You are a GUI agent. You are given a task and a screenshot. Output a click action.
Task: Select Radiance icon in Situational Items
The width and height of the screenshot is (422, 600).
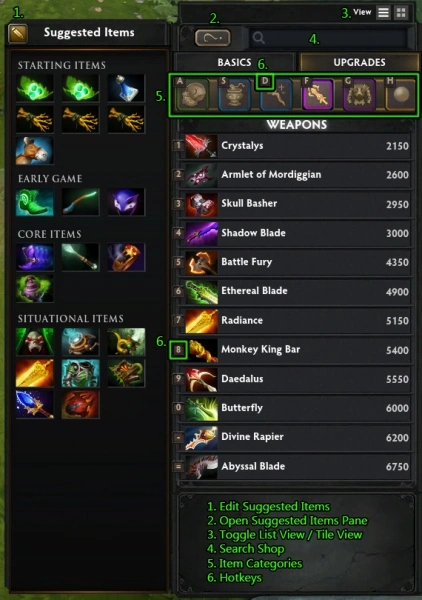pos(34,373)
